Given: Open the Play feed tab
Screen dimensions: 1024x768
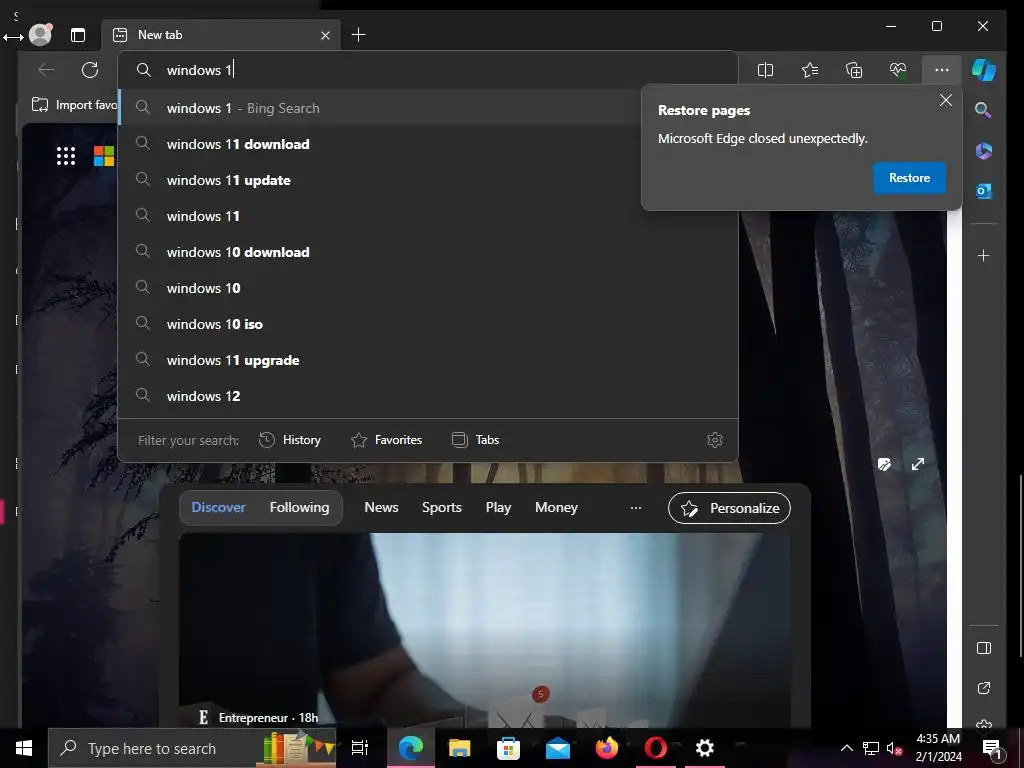Looking at the screenshot, I should (498, 507).
